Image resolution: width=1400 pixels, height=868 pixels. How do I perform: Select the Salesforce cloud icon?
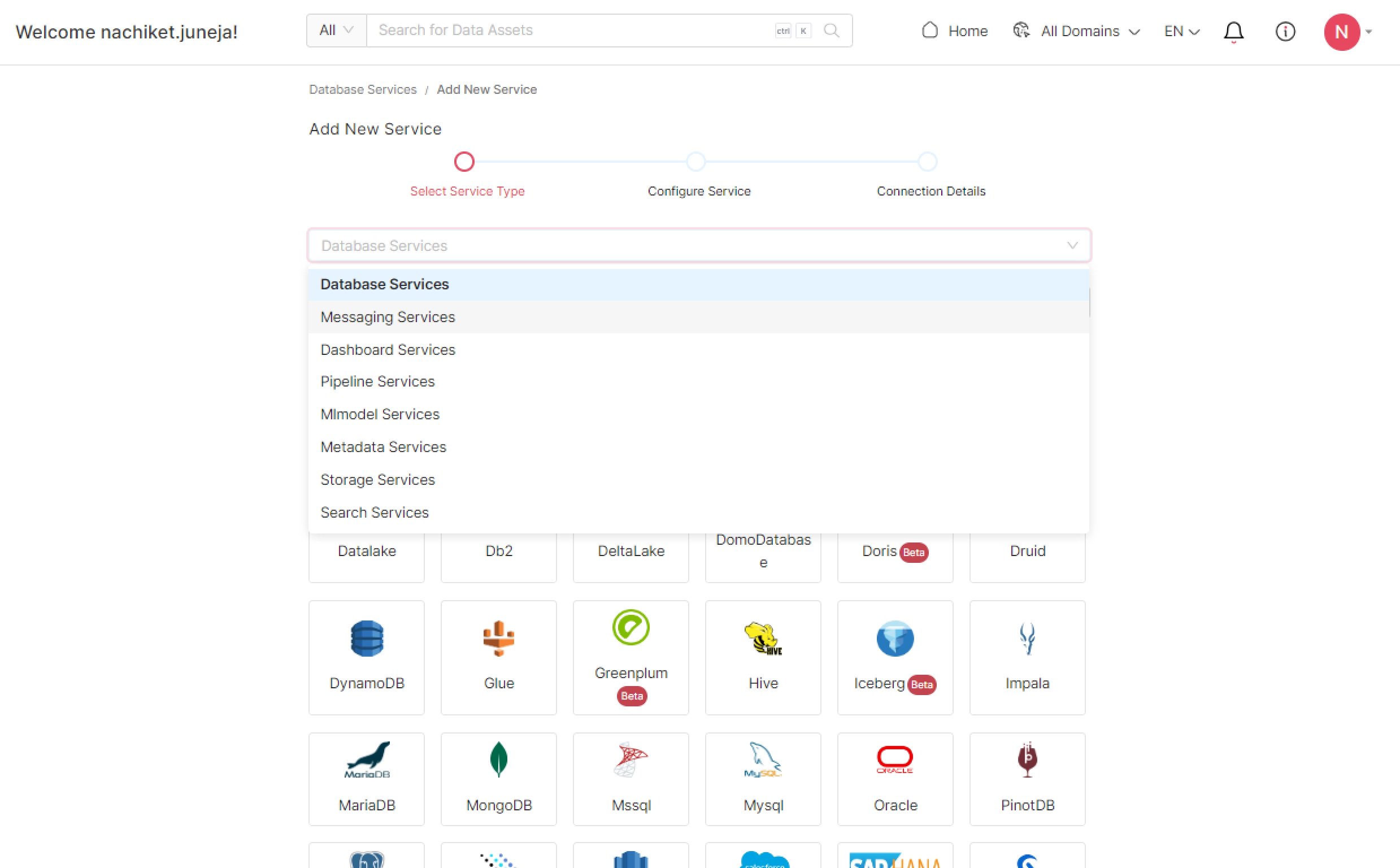tap(764, 859)
